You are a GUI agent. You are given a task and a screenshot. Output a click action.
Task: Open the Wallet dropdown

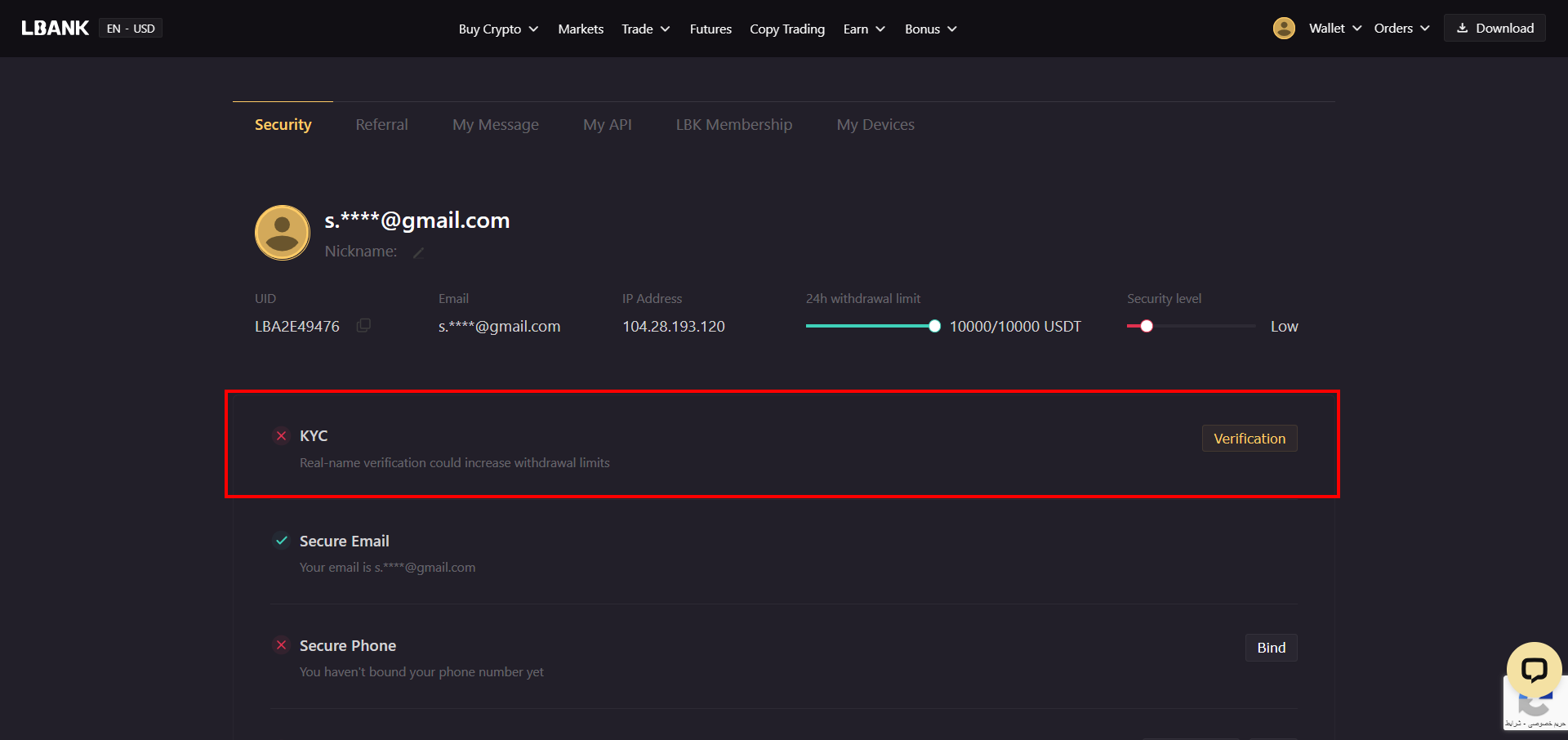tap(1335, 28)
